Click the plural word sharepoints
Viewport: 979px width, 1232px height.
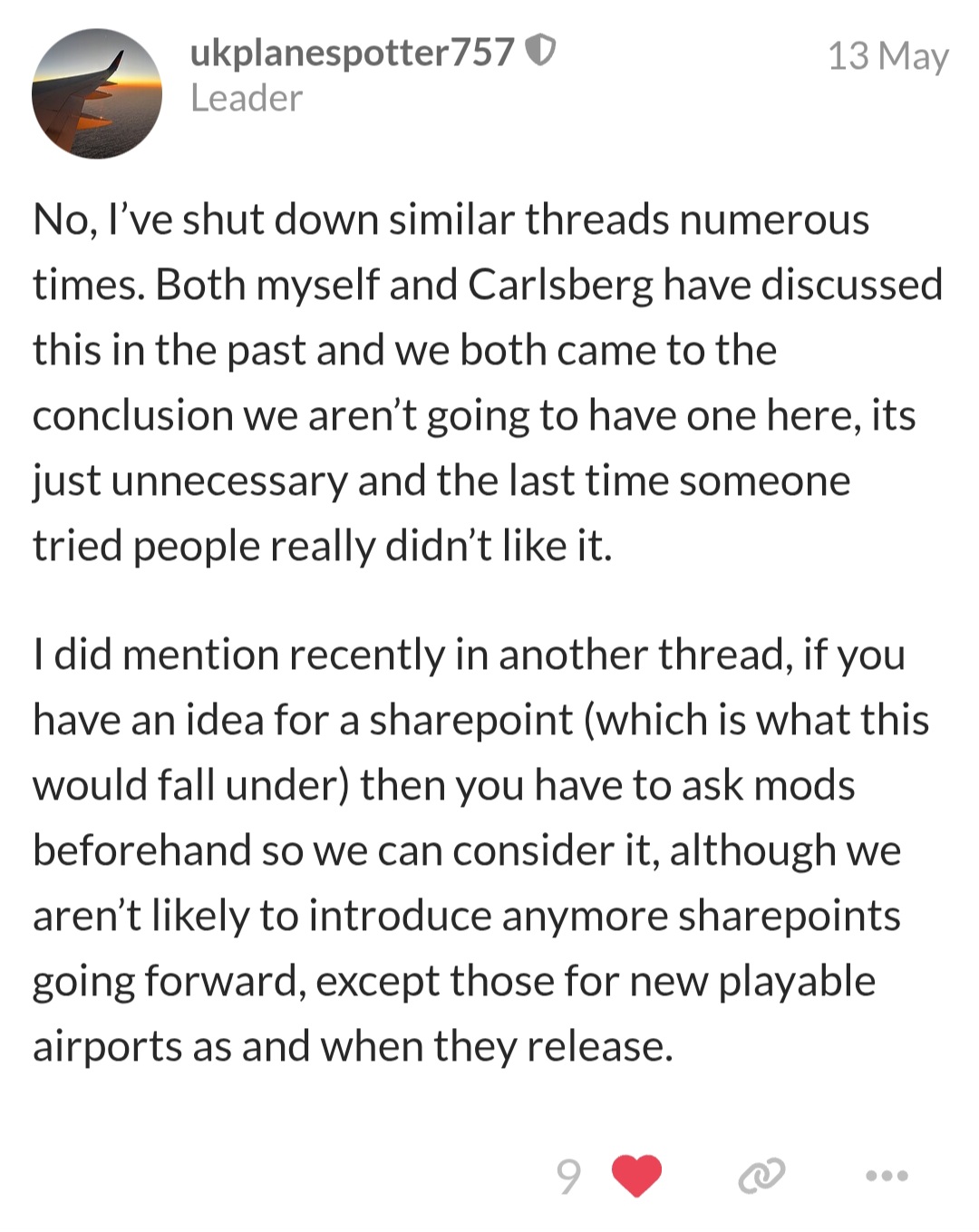(x=790, y=917)
